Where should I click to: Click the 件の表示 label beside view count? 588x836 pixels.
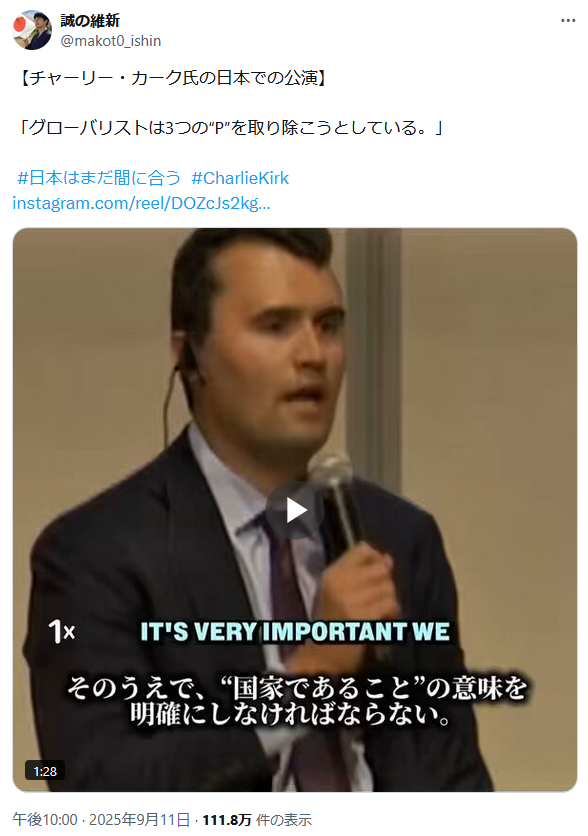pos(284,819)
